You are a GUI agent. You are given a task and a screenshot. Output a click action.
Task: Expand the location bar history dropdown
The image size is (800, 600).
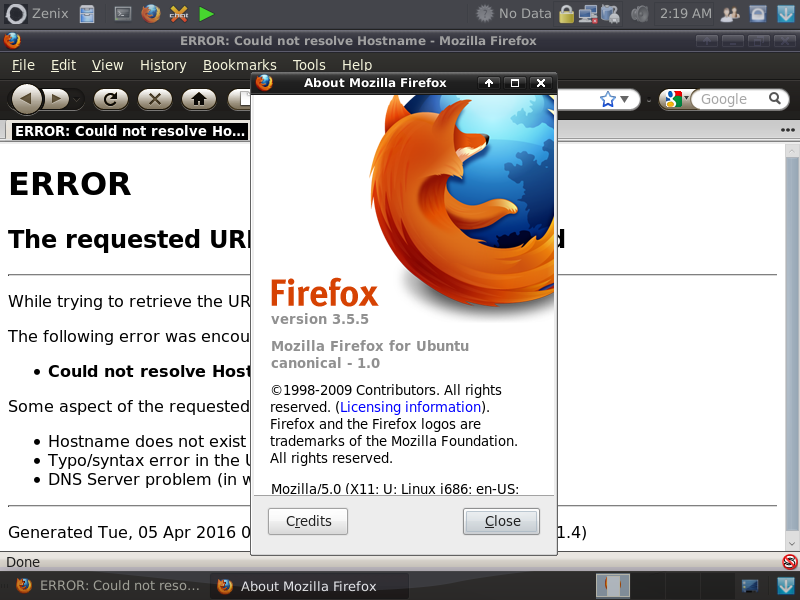(x=624, y=99)
